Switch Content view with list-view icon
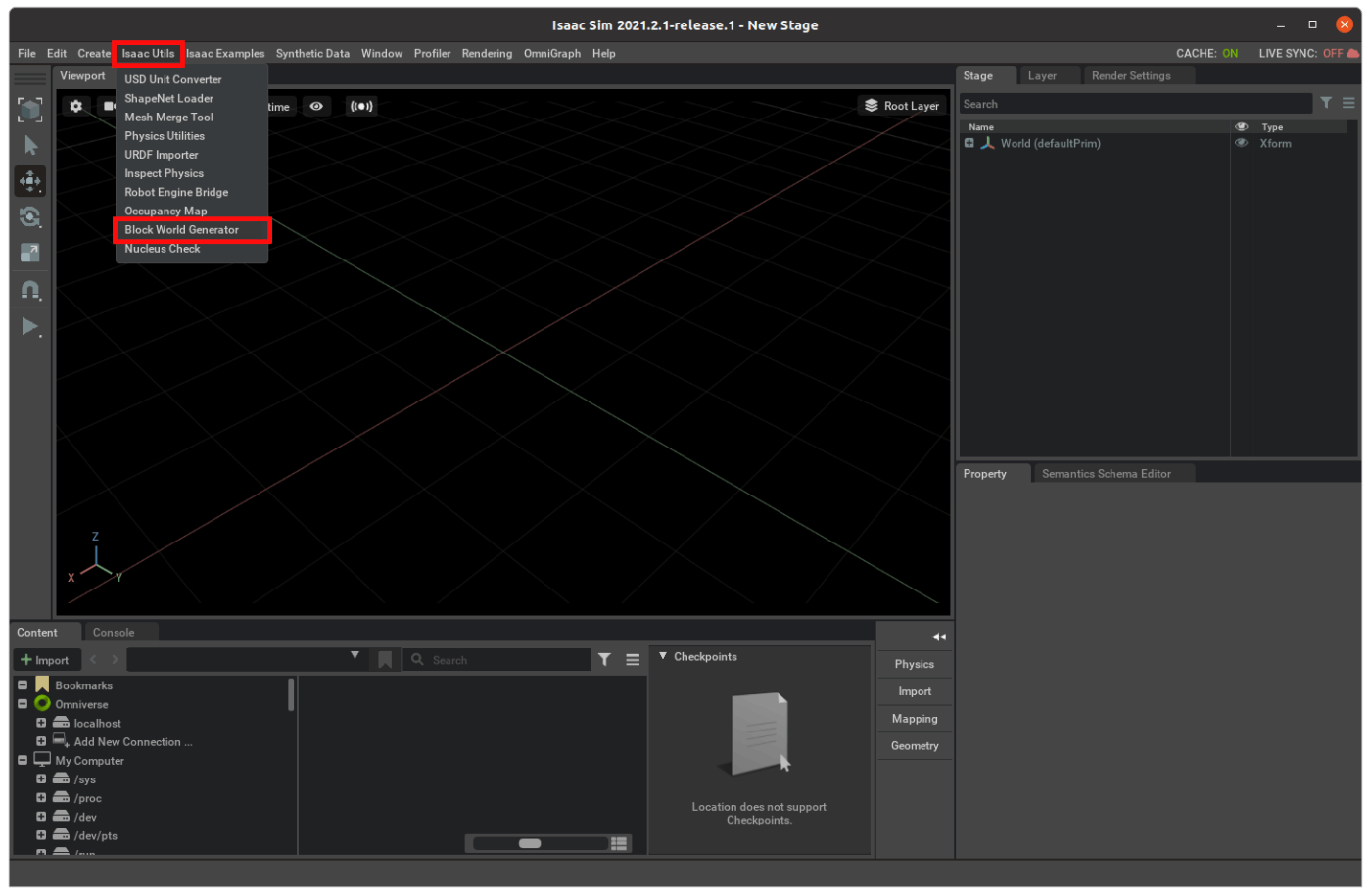Viewport: 1371px width, 896px height. 619,844
